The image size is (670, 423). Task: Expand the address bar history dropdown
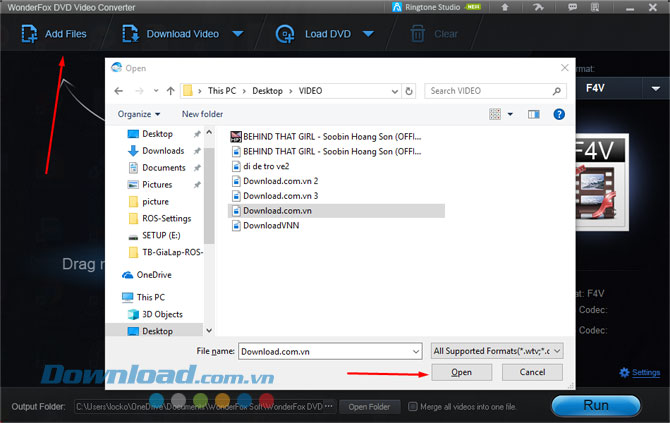click(x=395, y=91)
